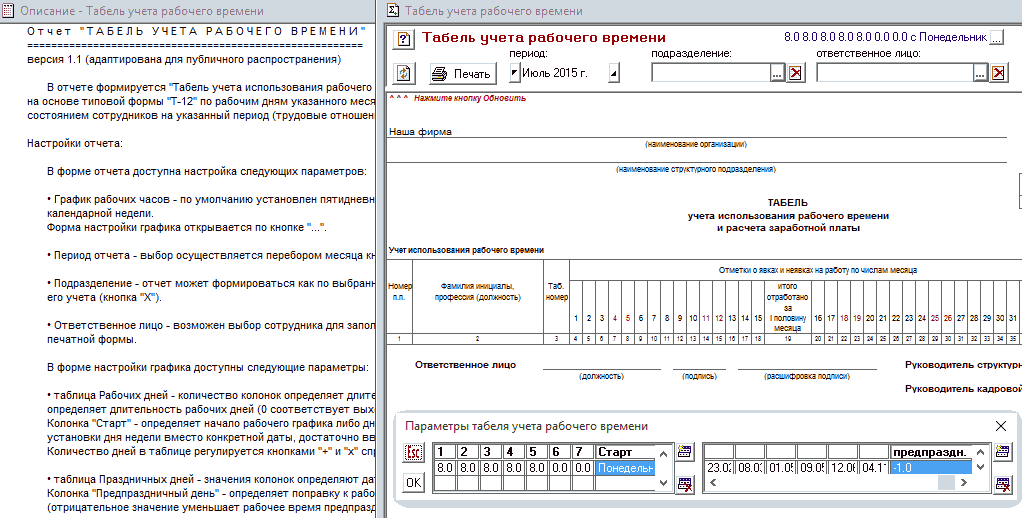This screenshot has height=518, width=1022.
Task: Add a row to holidays table icon
Action: click(1002, 451)
